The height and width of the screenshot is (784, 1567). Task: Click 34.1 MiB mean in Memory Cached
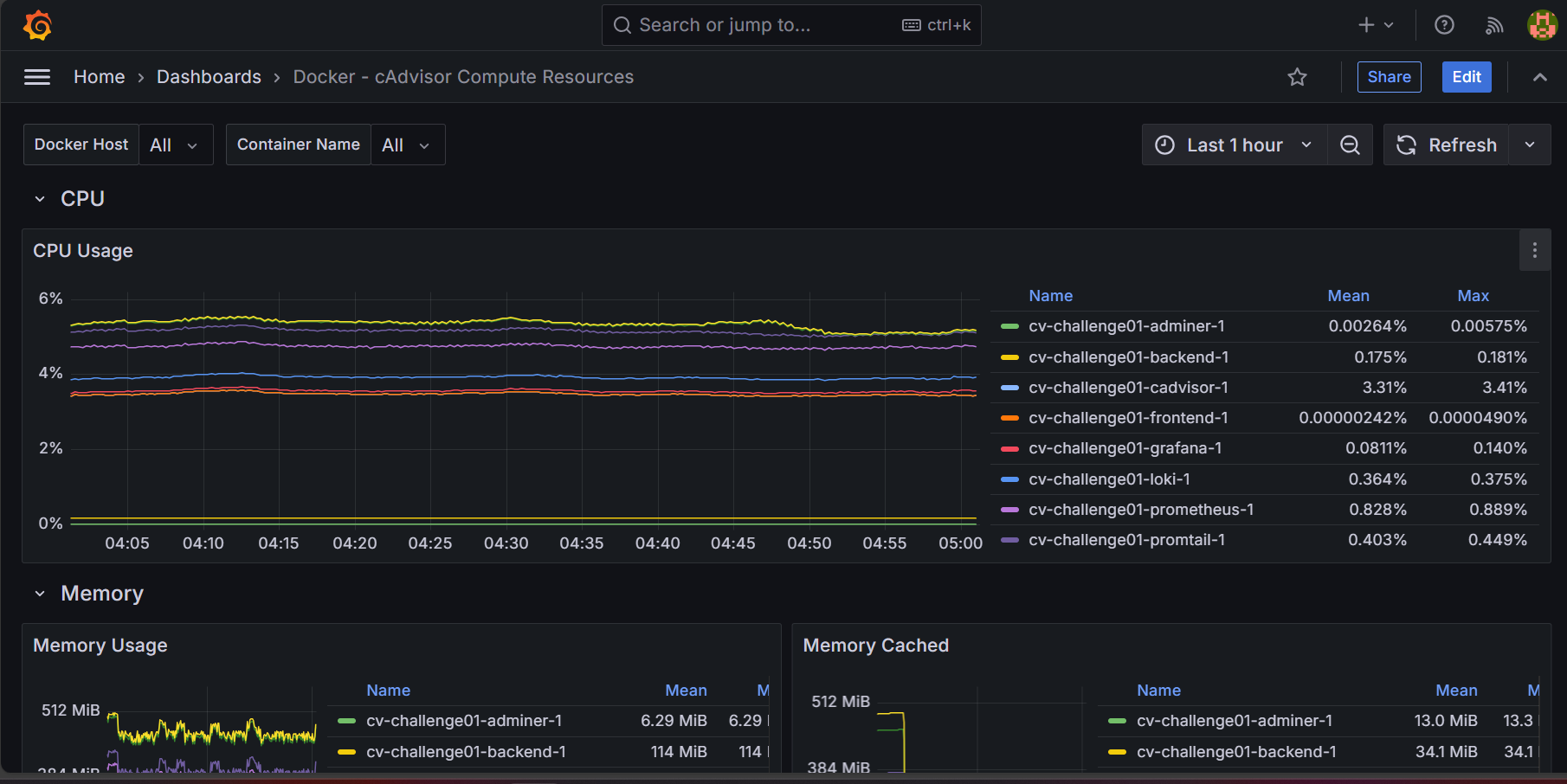point(1446,752)
